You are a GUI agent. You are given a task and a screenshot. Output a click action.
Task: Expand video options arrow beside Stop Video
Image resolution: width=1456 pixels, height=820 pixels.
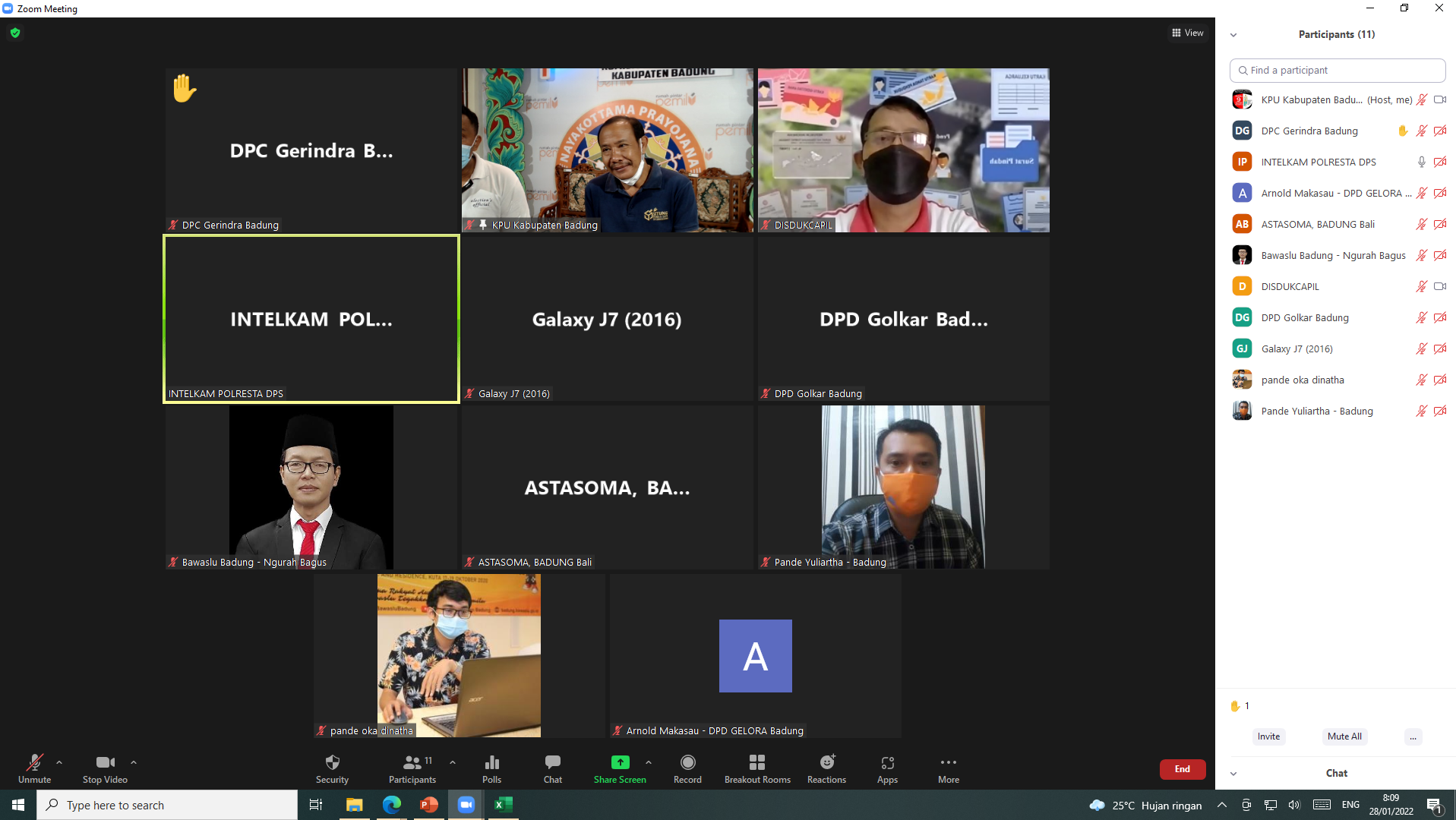134,762
